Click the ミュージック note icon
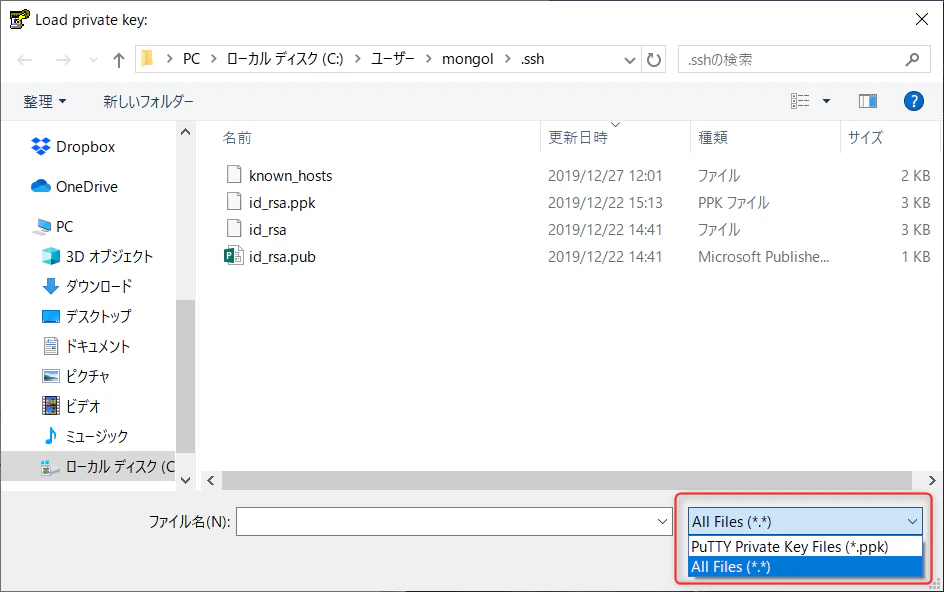 51,435
